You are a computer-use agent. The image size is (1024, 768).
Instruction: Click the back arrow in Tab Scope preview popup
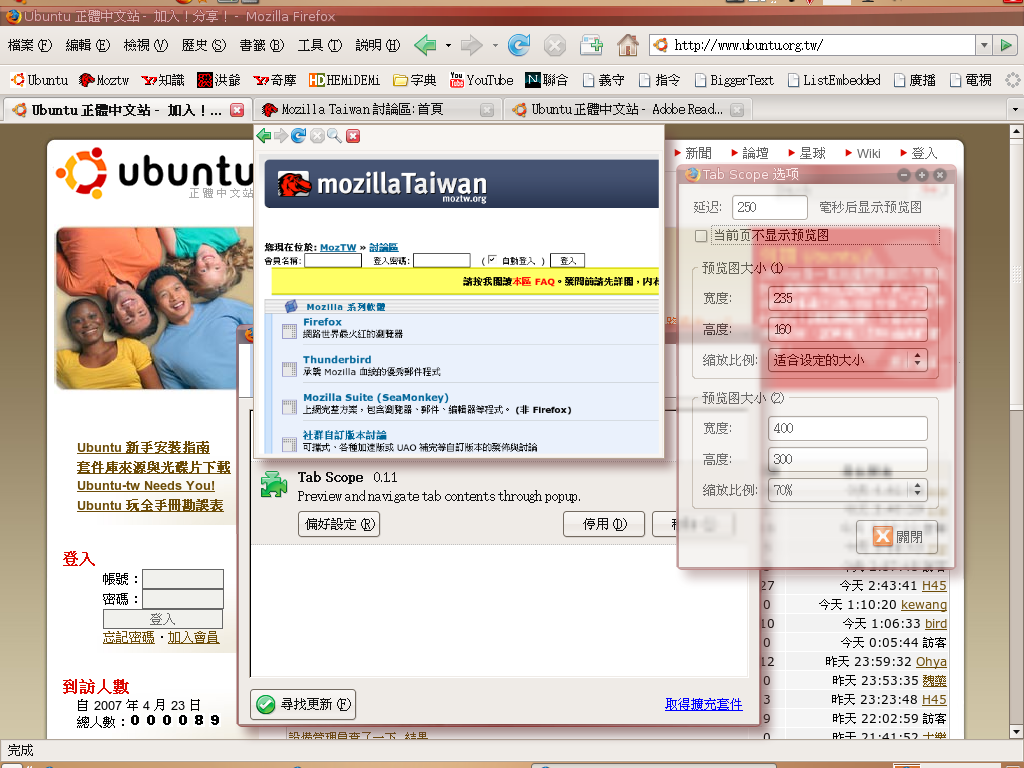tap(264, 136)
